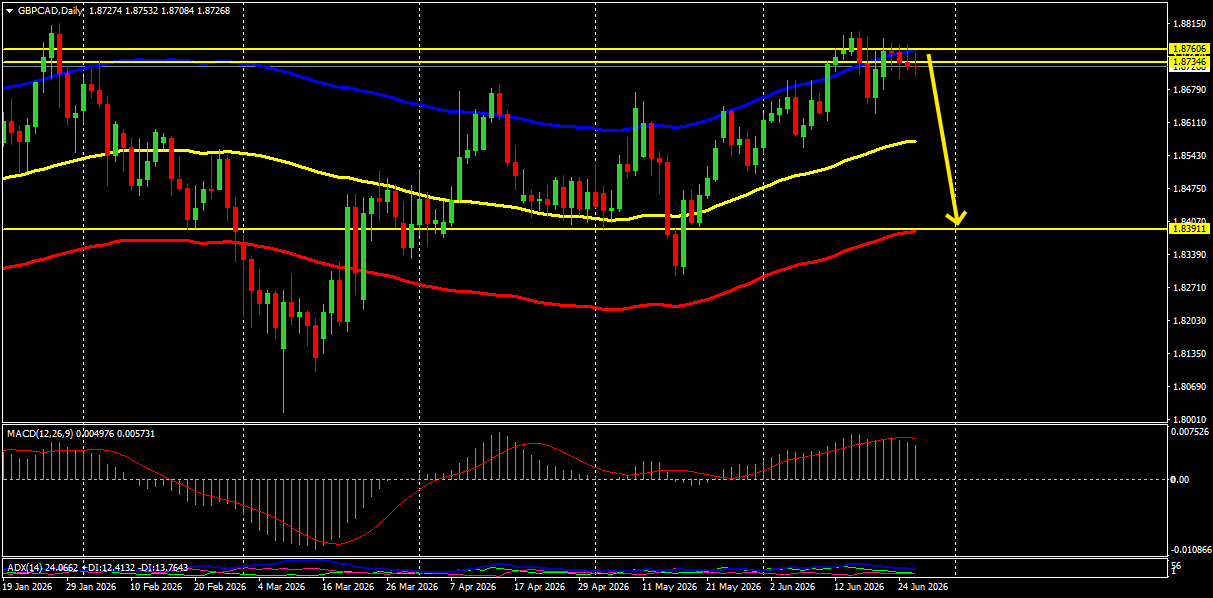
Task: Click the 29 Apr 2026 date label
Action: tap(603, 588)
